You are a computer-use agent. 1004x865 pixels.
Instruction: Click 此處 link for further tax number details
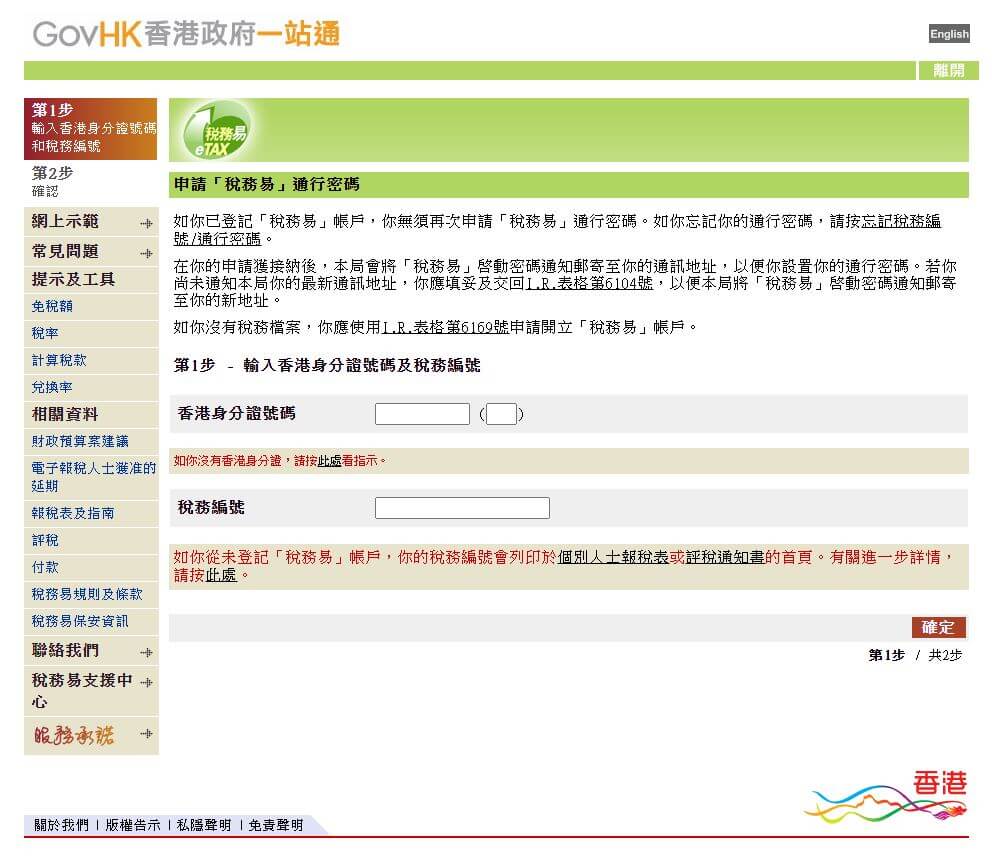coord(221,576)
